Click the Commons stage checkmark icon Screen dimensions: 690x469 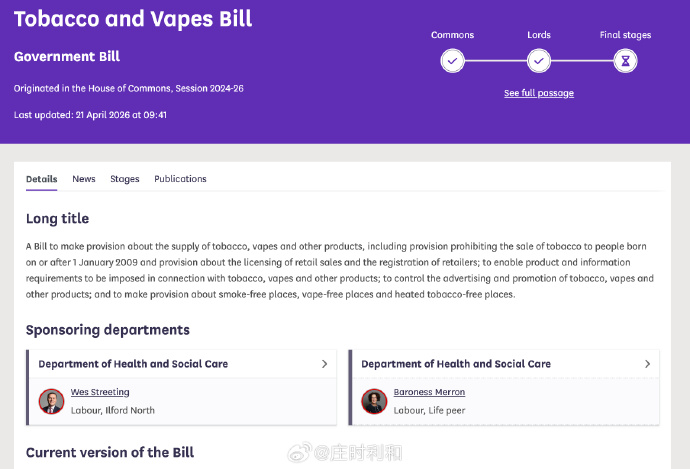coord(452,61)
